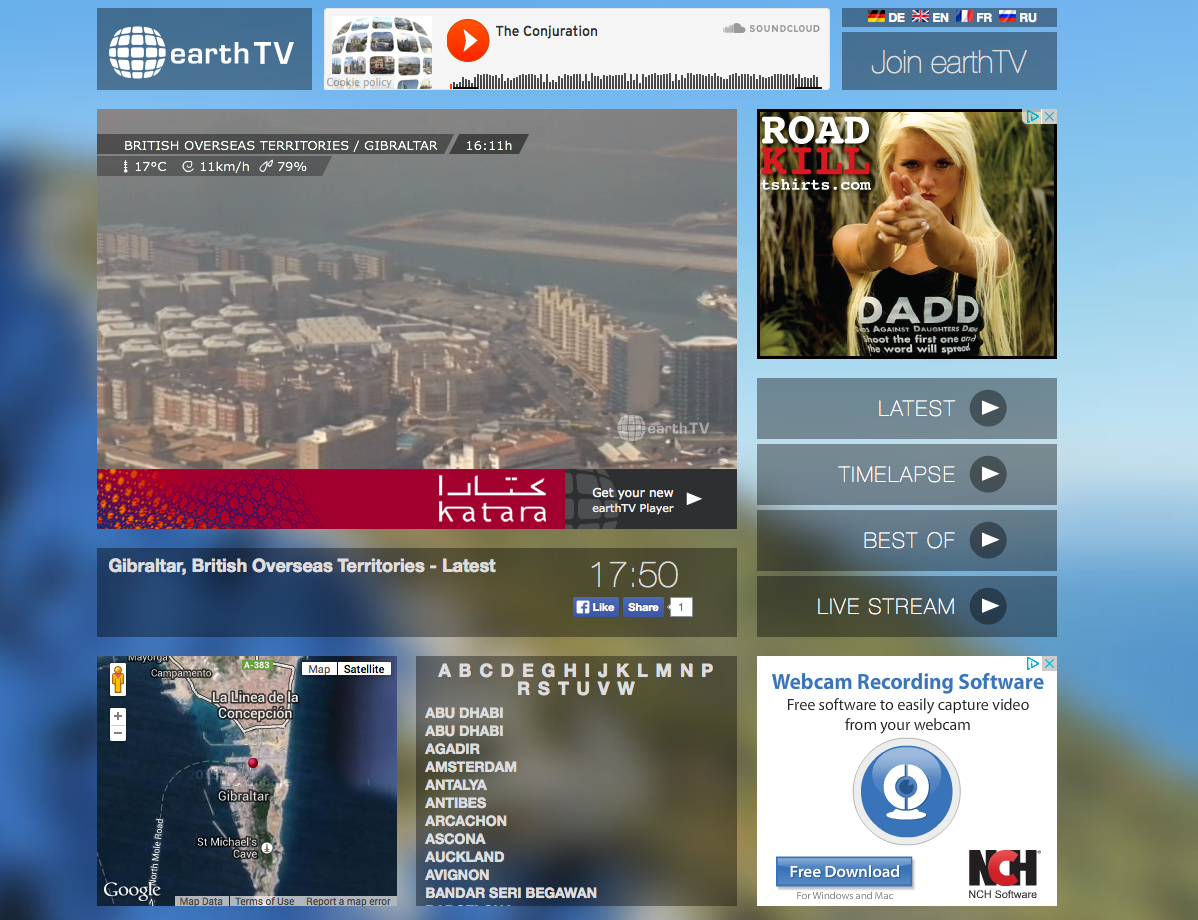Image resolution: width=1198 pixels, height=920 pixels.
Task: Jump to cities starting with G
Action: (548, 670)
